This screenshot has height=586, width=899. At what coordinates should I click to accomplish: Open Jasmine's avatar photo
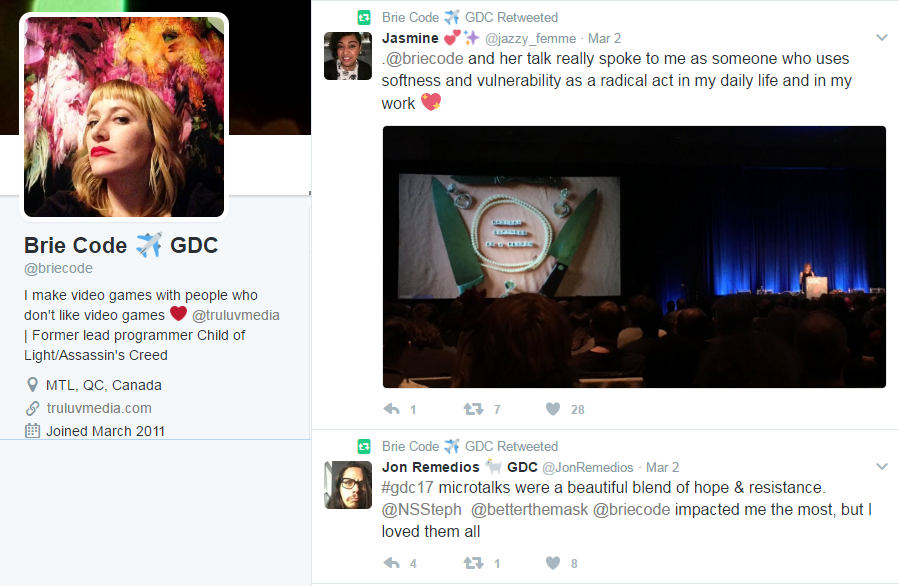point(348,56)
